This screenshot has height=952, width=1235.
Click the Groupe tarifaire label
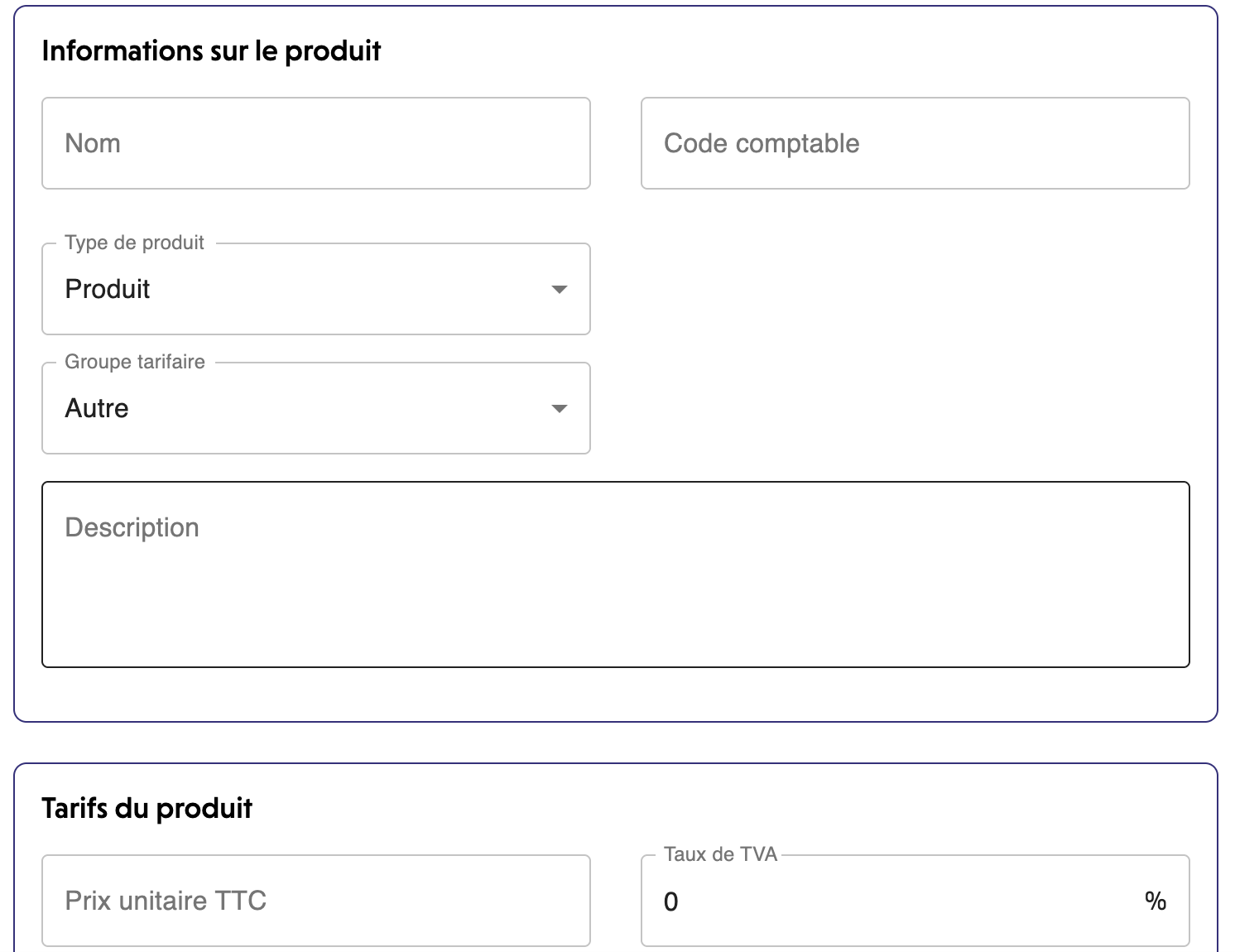(135, 362)
